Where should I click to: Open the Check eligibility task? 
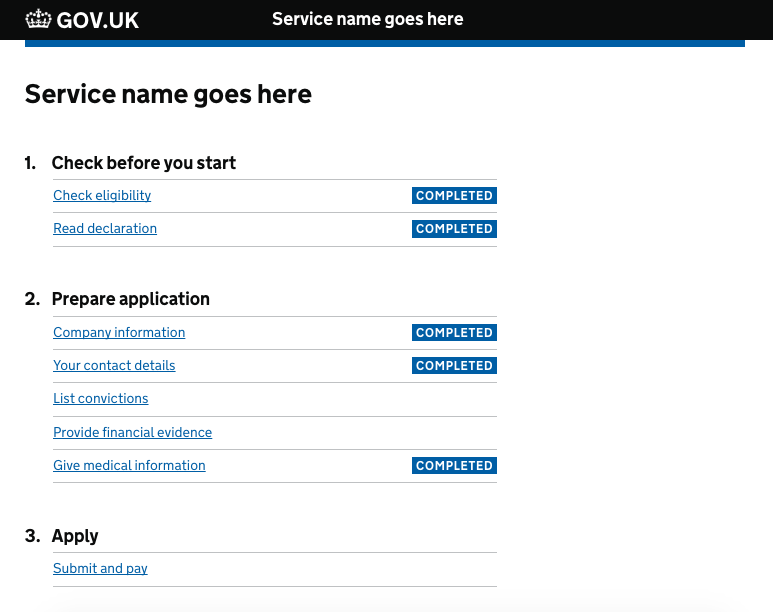[x=102, y=196]
